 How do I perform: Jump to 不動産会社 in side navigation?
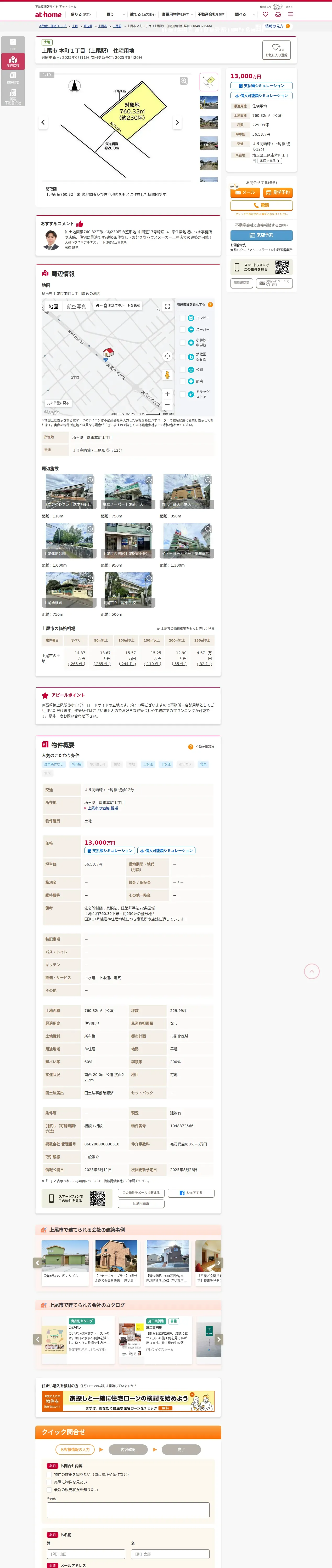(13, 97)
